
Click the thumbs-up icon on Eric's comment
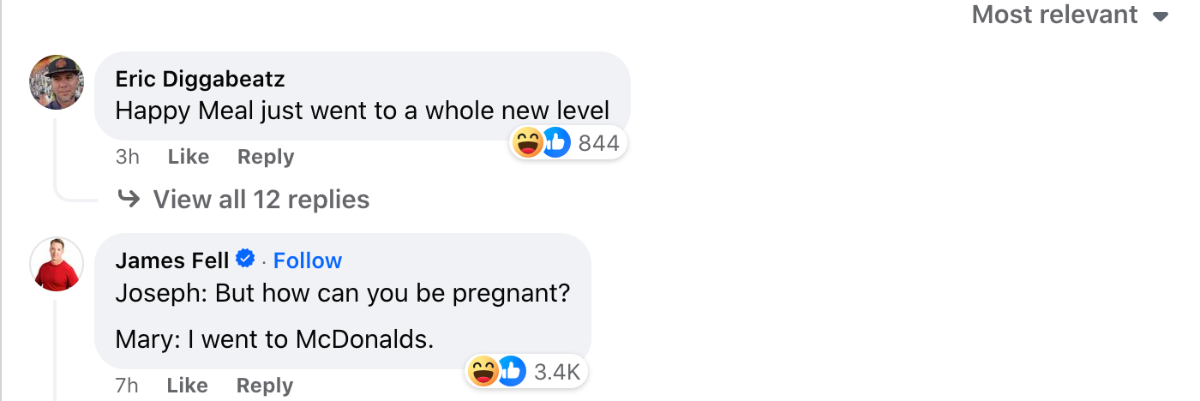pos(555,143)
